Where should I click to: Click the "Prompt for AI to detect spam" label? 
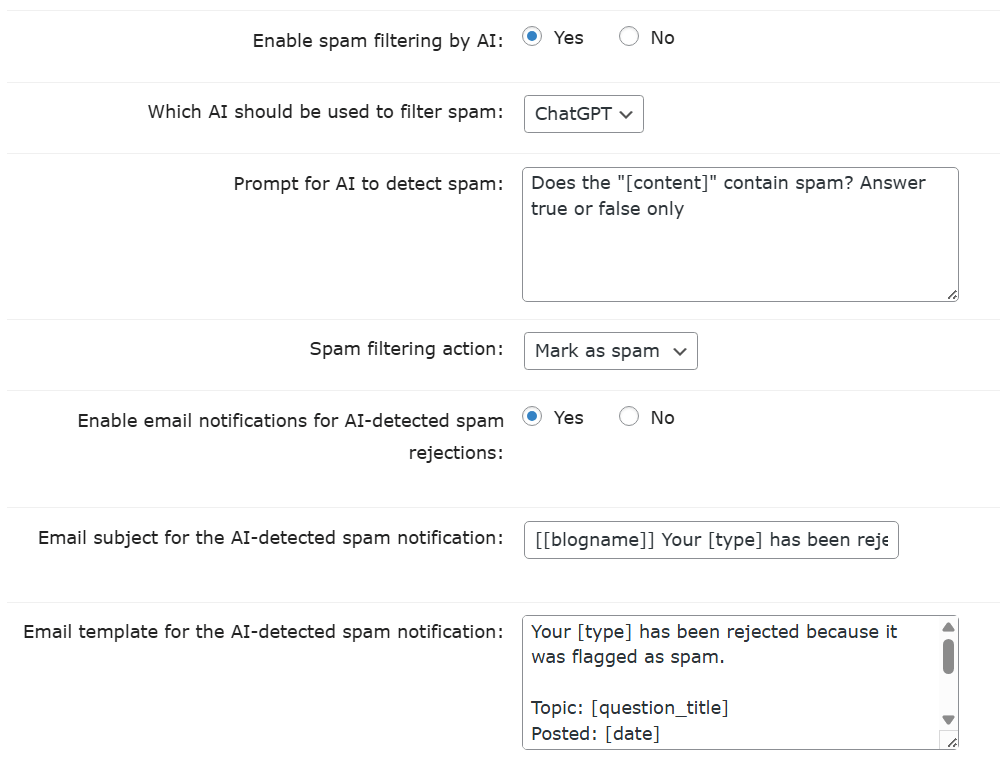[368, 184]
